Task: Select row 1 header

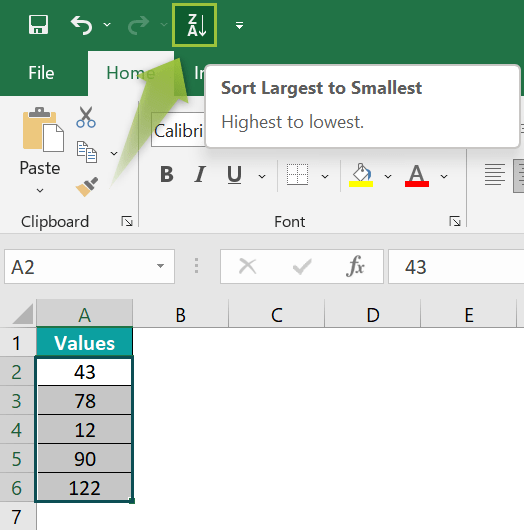Action: (x=18, y=342)
